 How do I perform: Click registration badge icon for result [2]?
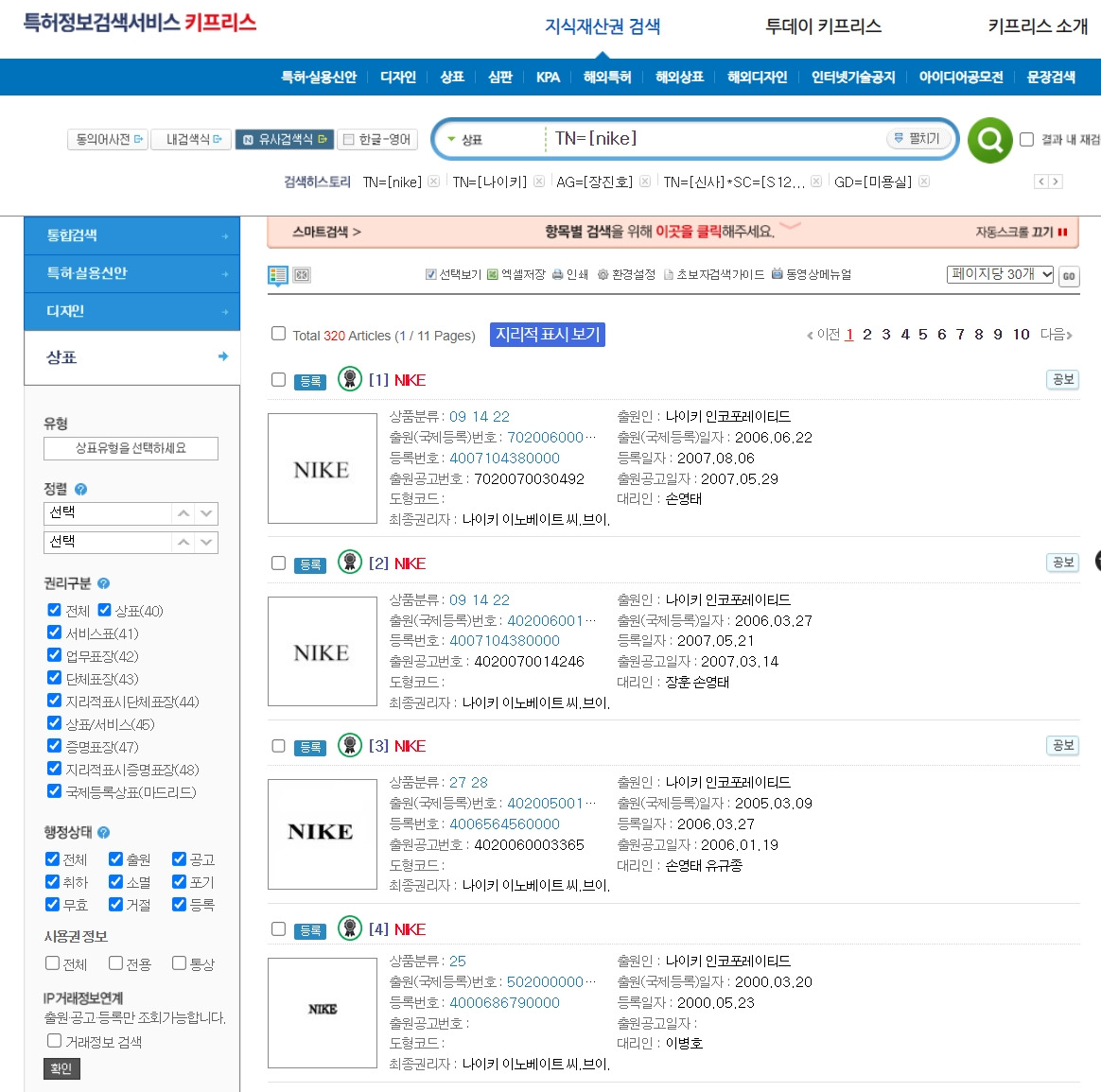point(350,563)
